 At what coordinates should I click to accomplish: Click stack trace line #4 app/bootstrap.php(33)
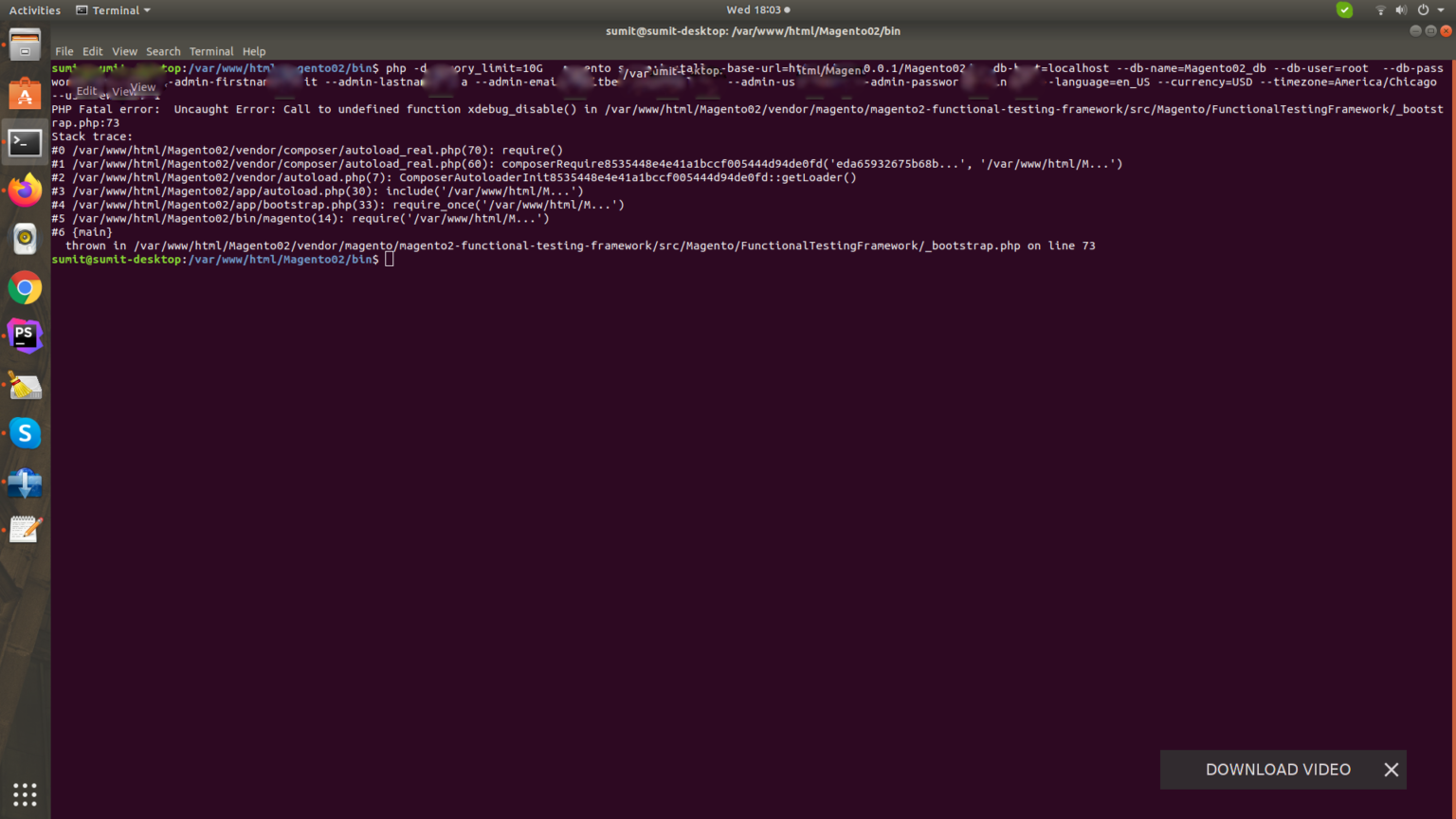(338, 205)
